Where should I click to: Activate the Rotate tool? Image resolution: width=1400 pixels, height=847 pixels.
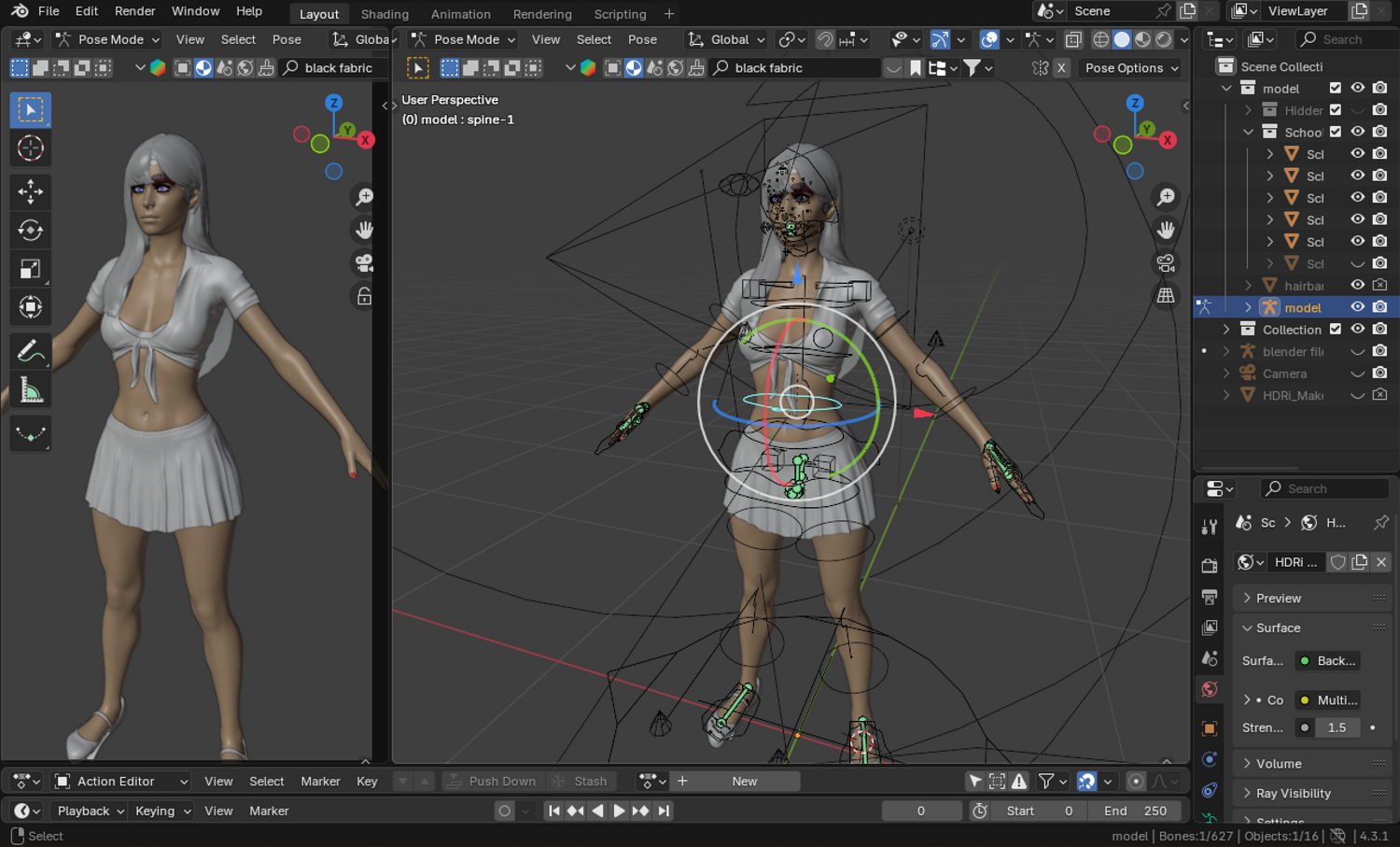point(30,230)
